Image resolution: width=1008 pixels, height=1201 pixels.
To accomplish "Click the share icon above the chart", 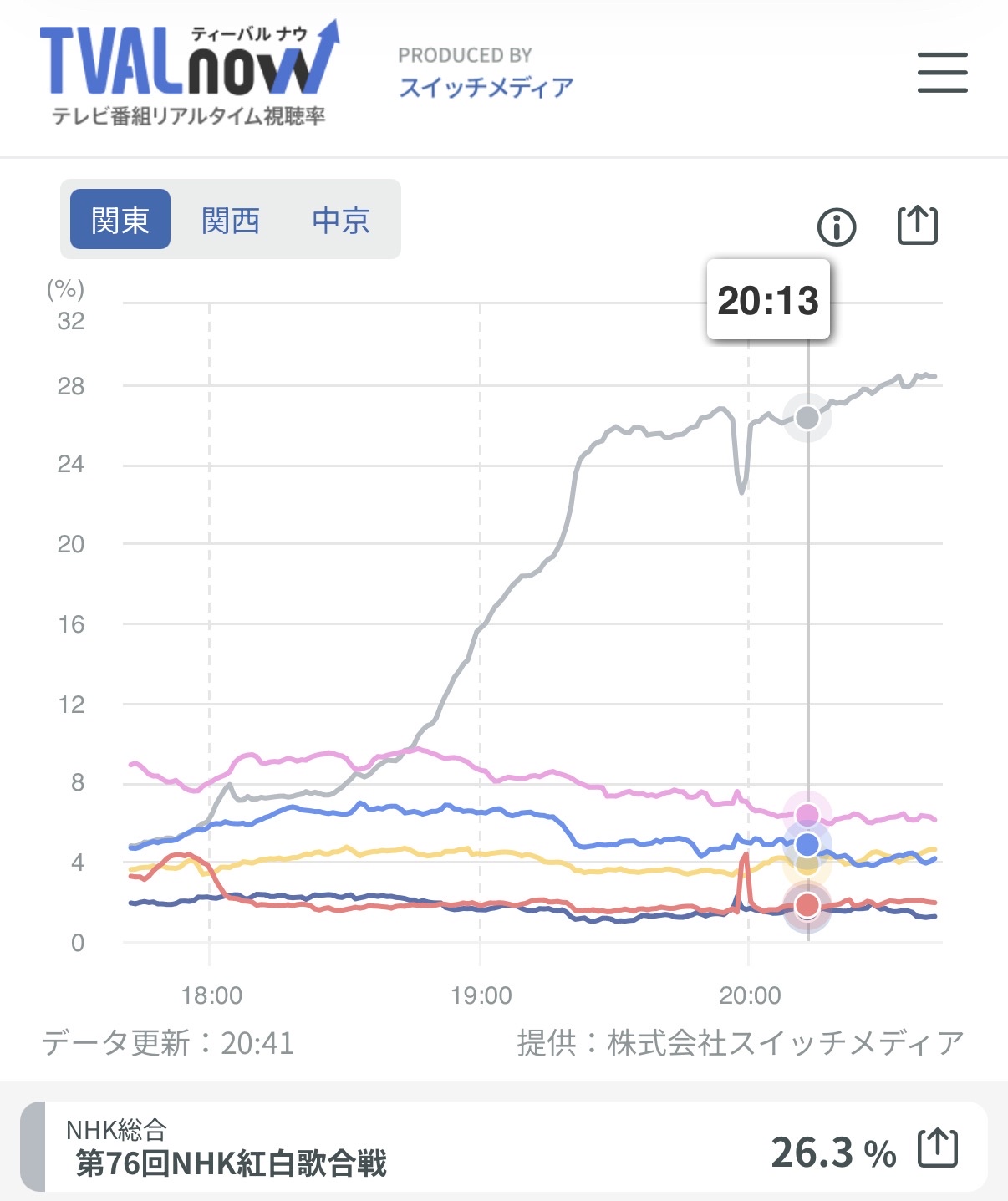I will (x=918, y=226).
